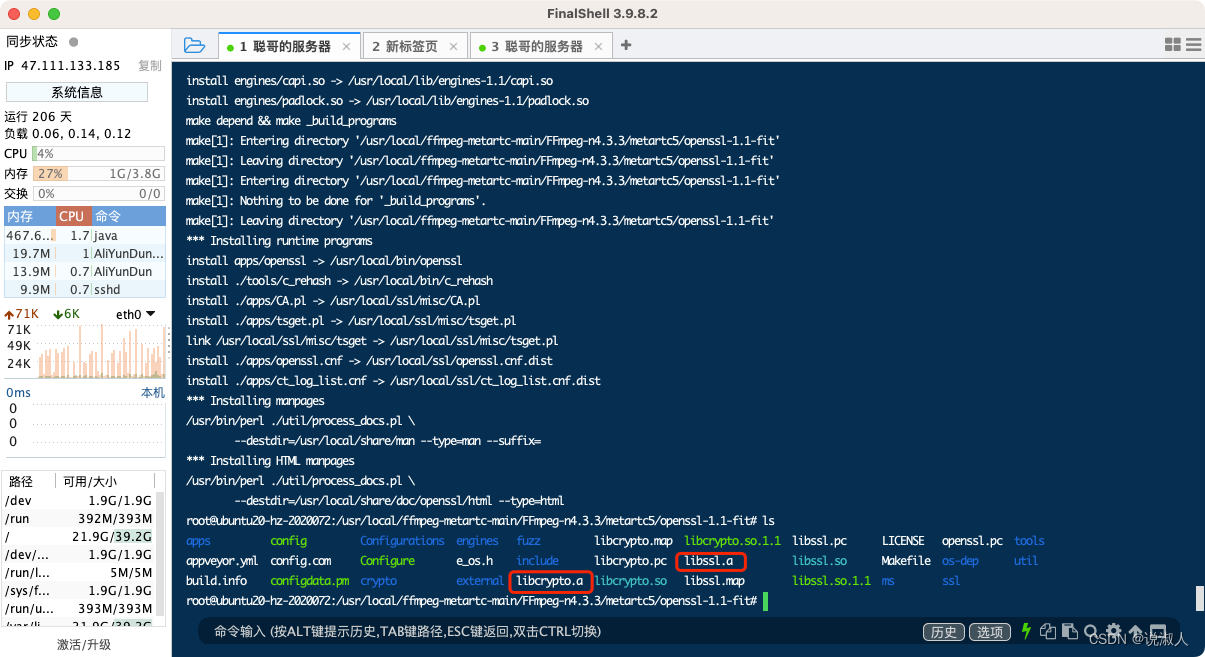Copy the IP using the 复制 link
This screenshot has height=657, width=1205.
148,65
